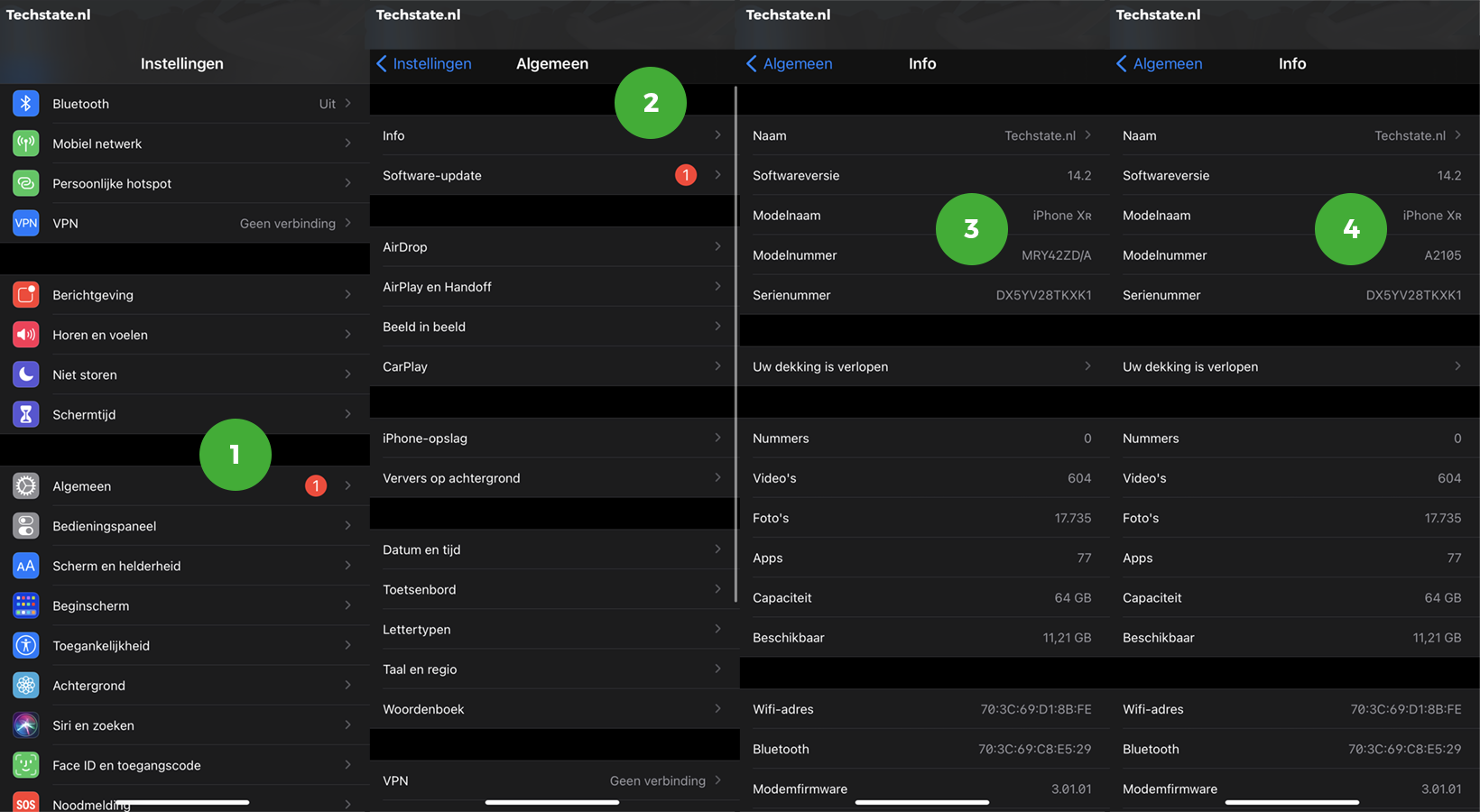Expand the Bluetooth Uit chevron in Instellingen
This screenshot has width=1480, height=812.
(348, 103)
